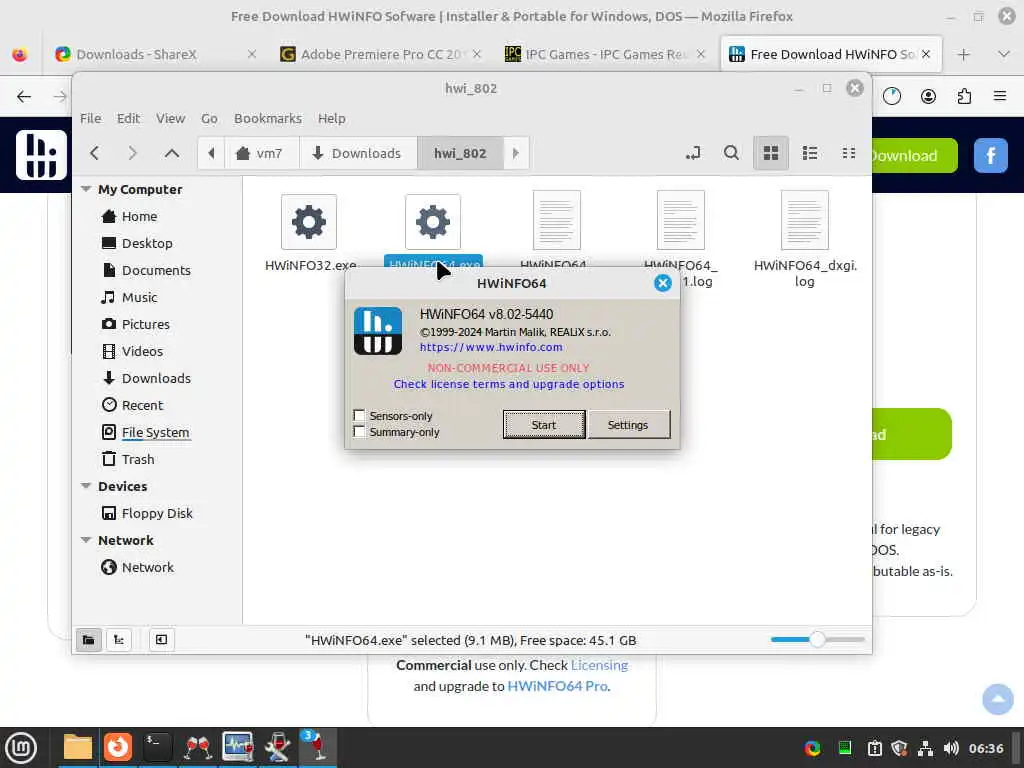Image resolution: width=1024 pixels, height=768 pixels.
Task: List all Firefox tabs with chevron
Action: (1004, 54)
